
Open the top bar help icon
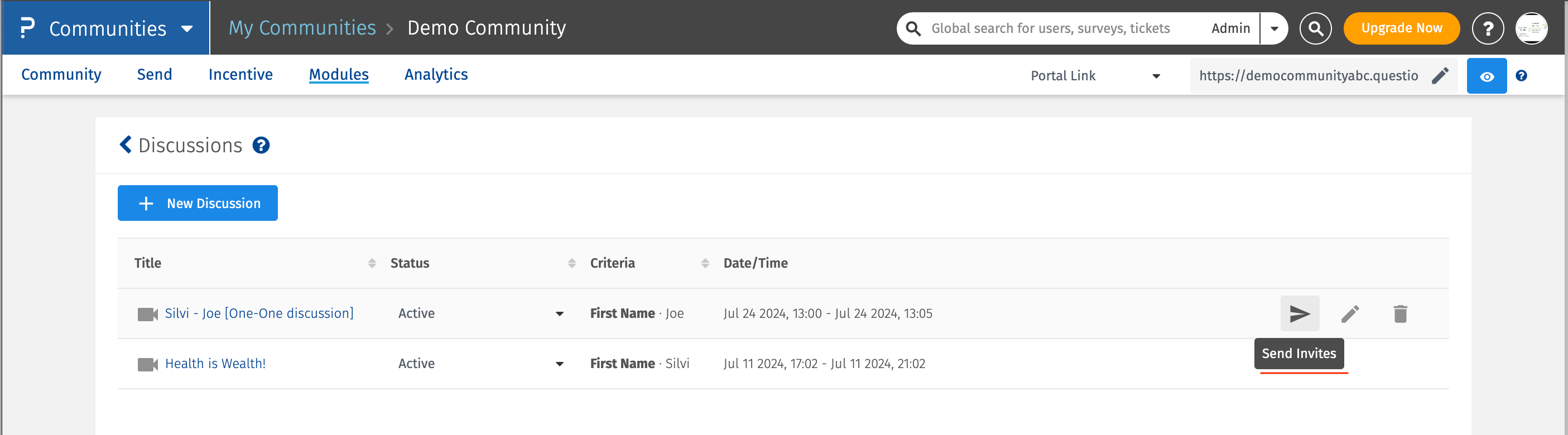coord(1487,28)
